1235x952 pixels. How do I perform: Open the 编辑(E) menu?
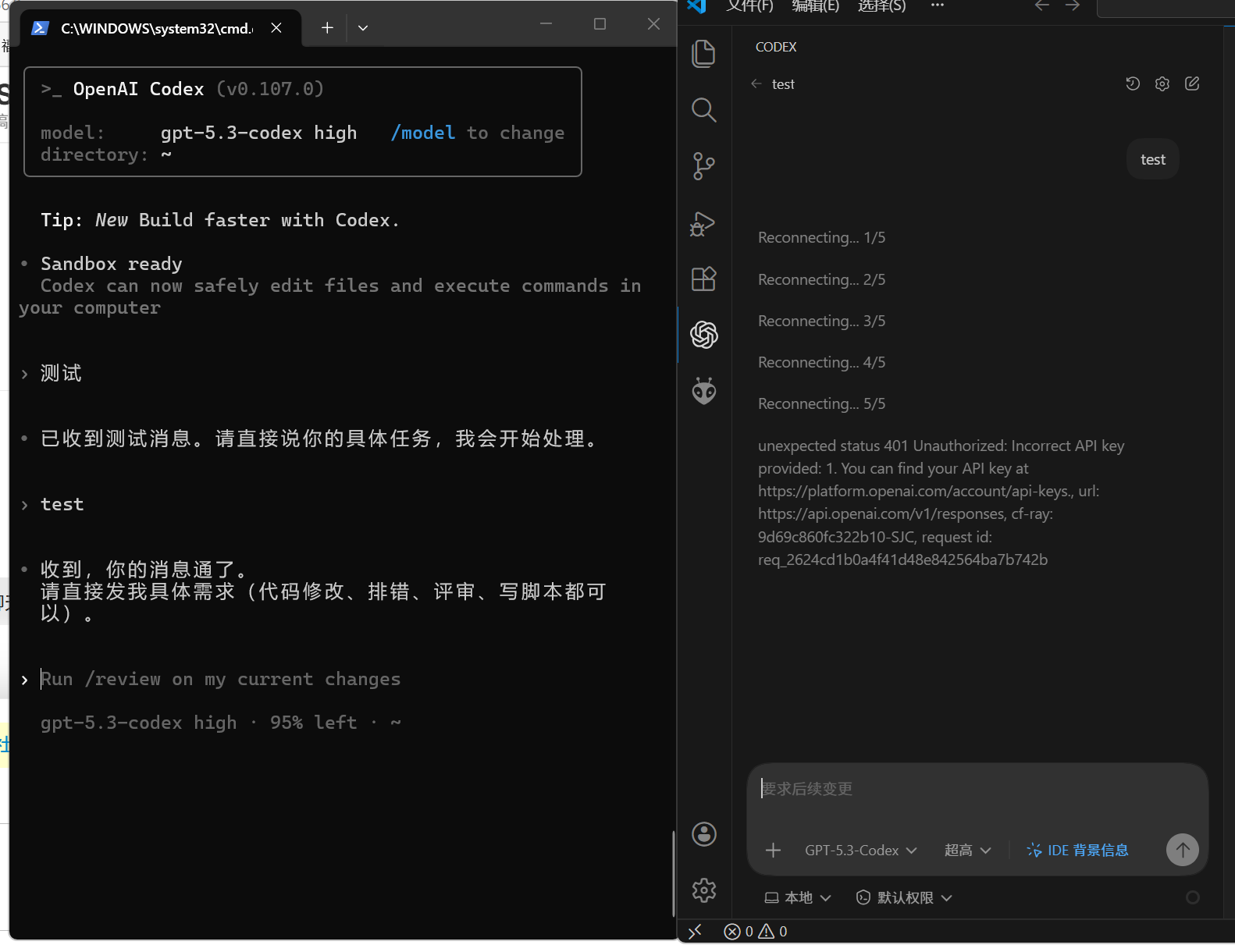pos(815,6)
